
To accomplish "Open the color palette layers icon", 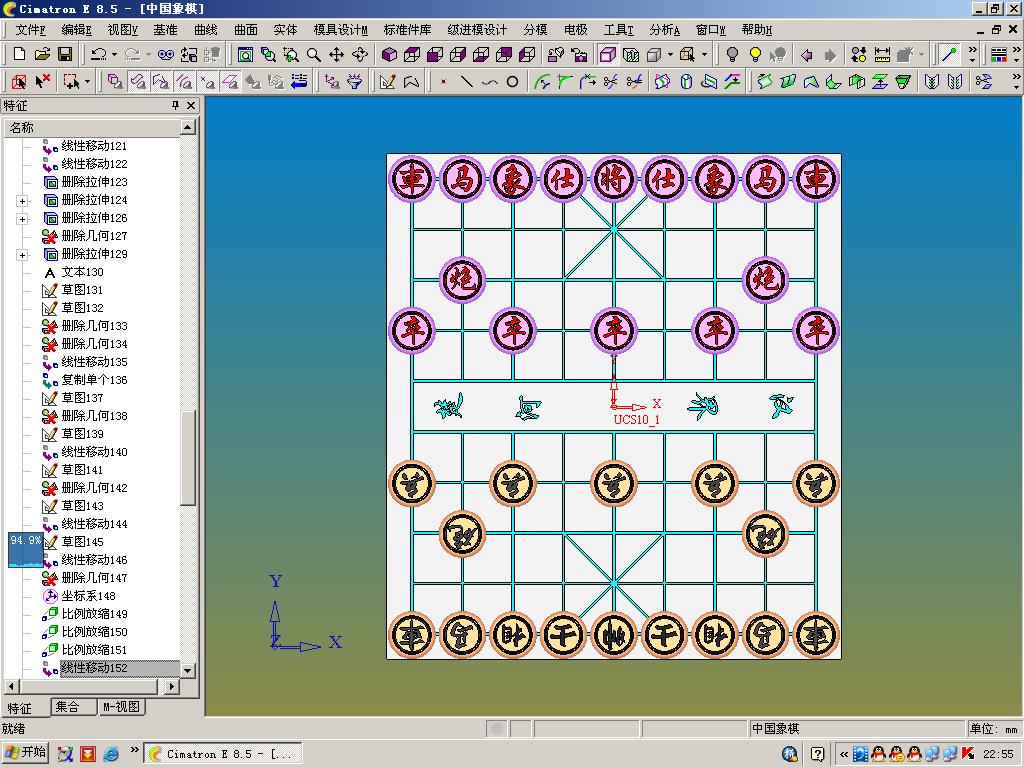I will coord(999,54).
